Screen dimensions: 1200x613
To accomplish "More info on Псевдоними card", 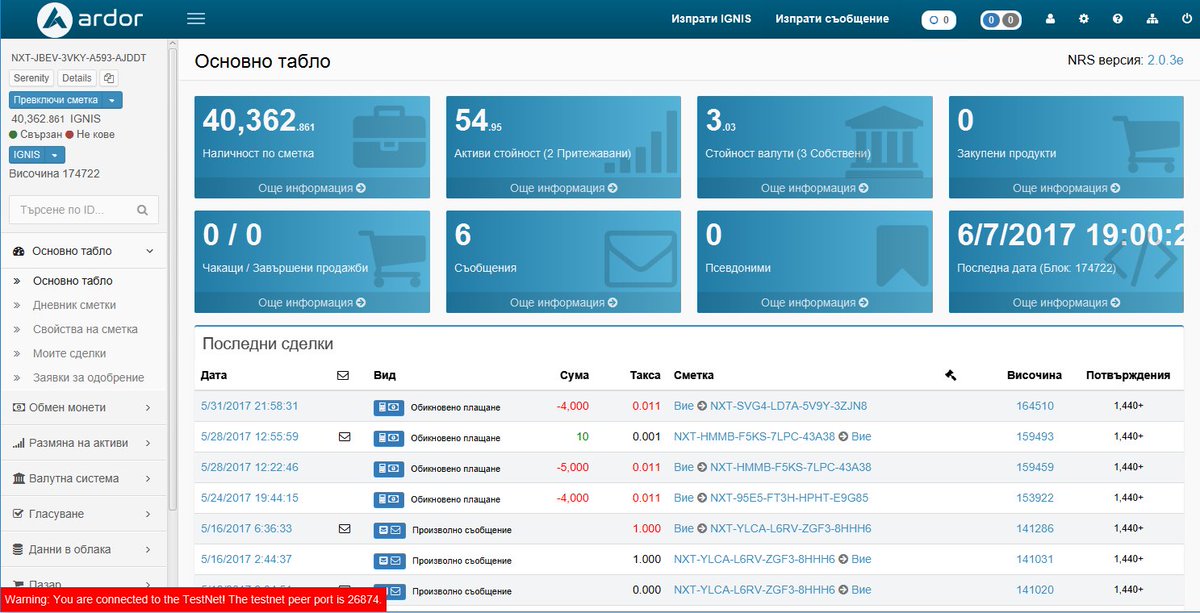I will tap(815, 302).
